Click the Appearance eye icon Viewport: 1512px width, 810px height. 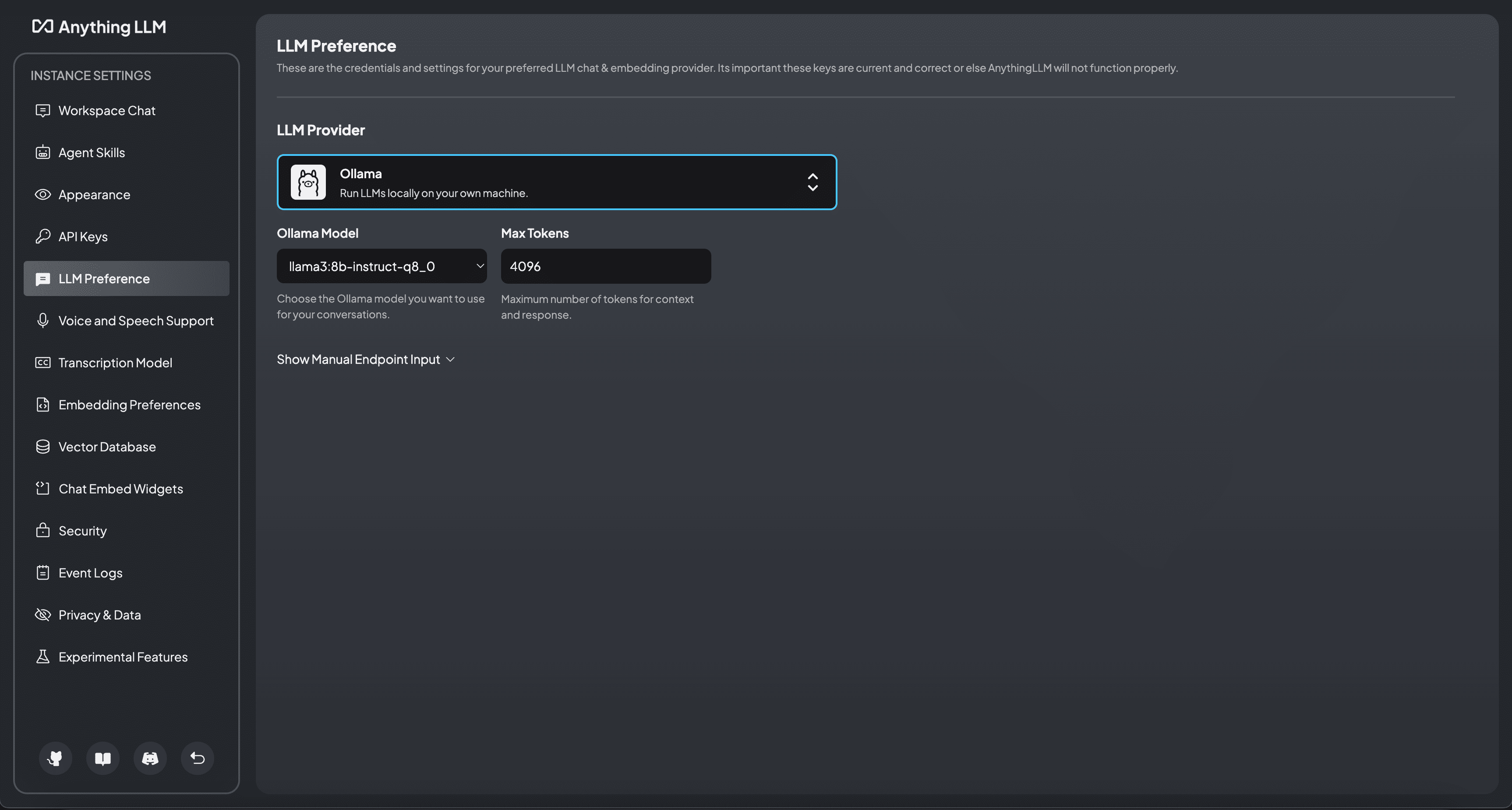tap(43, 195)
